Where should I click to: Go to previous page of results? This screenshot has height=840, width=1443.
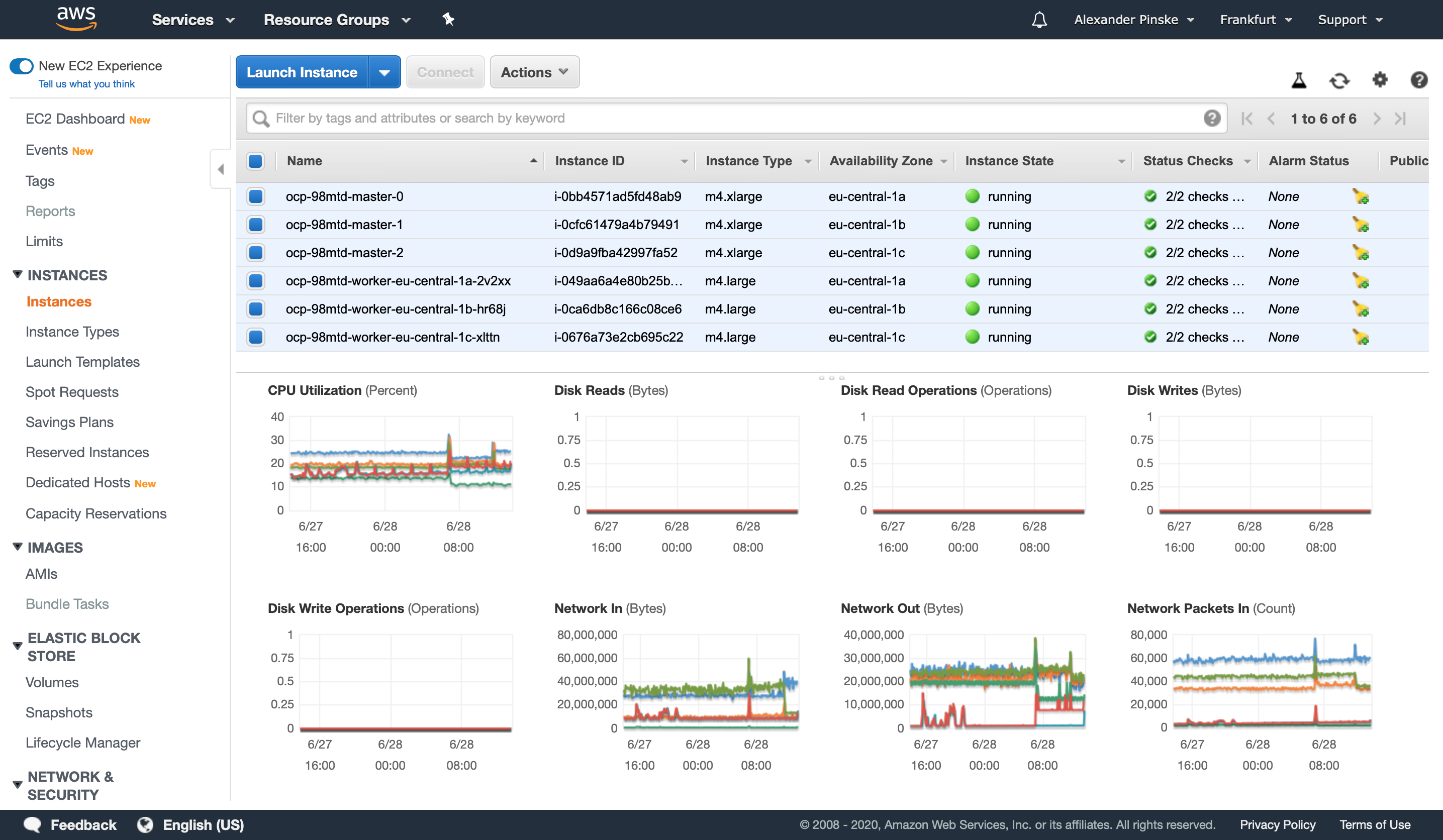point(1271,119)
